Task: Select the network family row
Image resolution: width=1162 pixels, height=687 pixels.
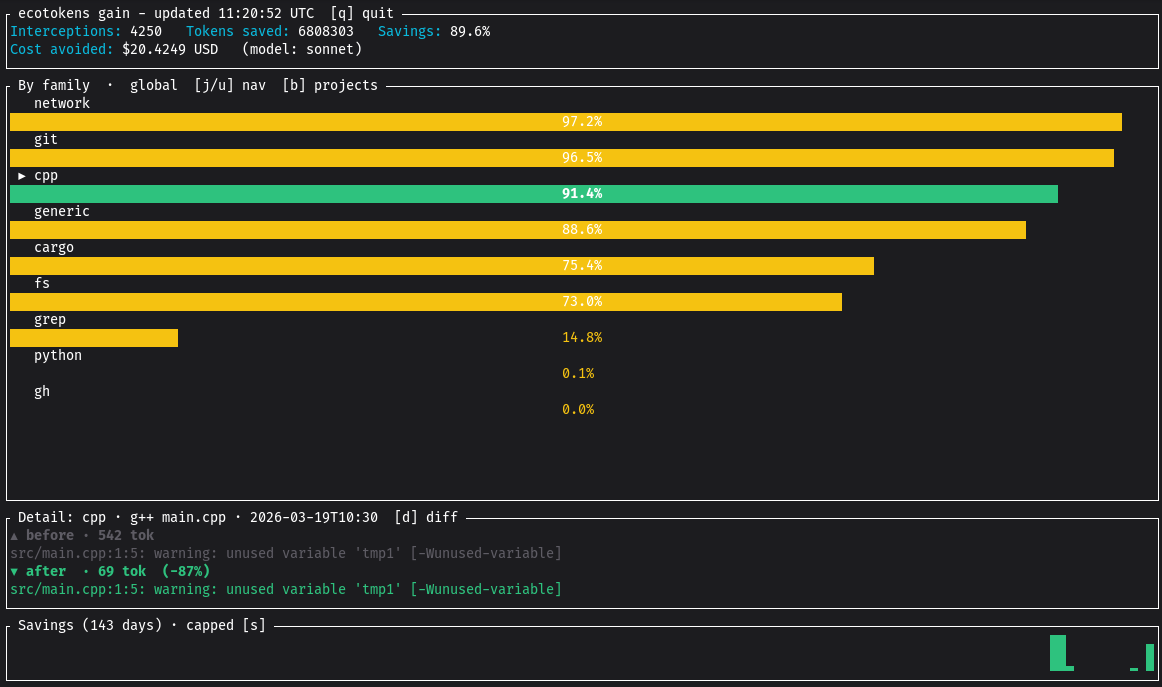Action: tap(62, 104)
